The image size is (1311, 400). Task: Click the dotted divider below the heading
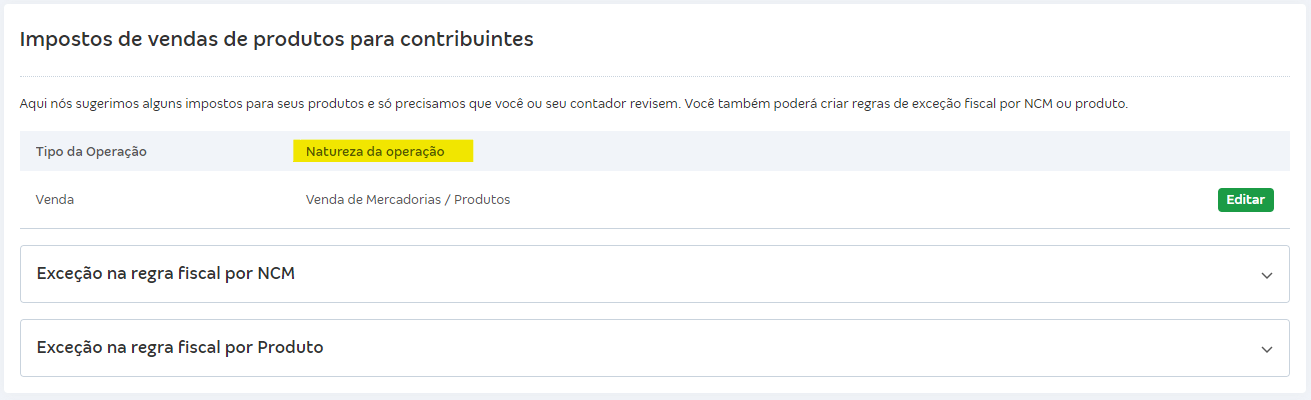(x=654, y=76)
